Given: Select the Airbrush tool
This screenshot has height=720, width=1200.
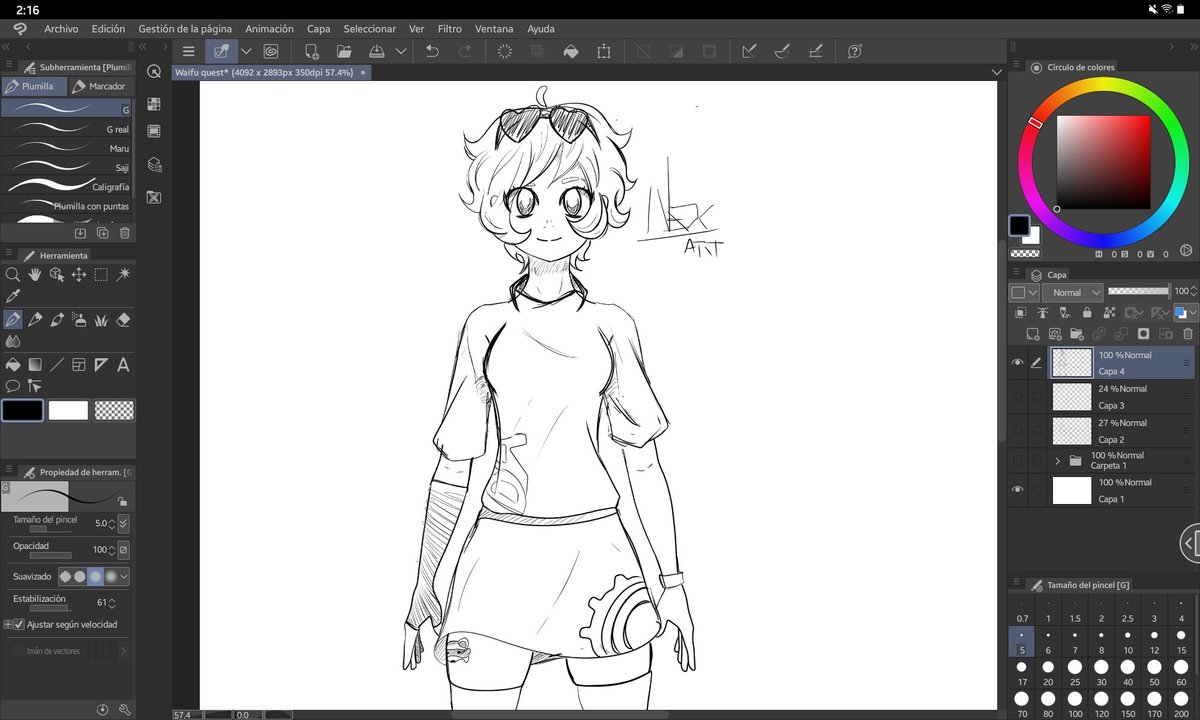Looking at the screenshot, I should pos(78,320).
